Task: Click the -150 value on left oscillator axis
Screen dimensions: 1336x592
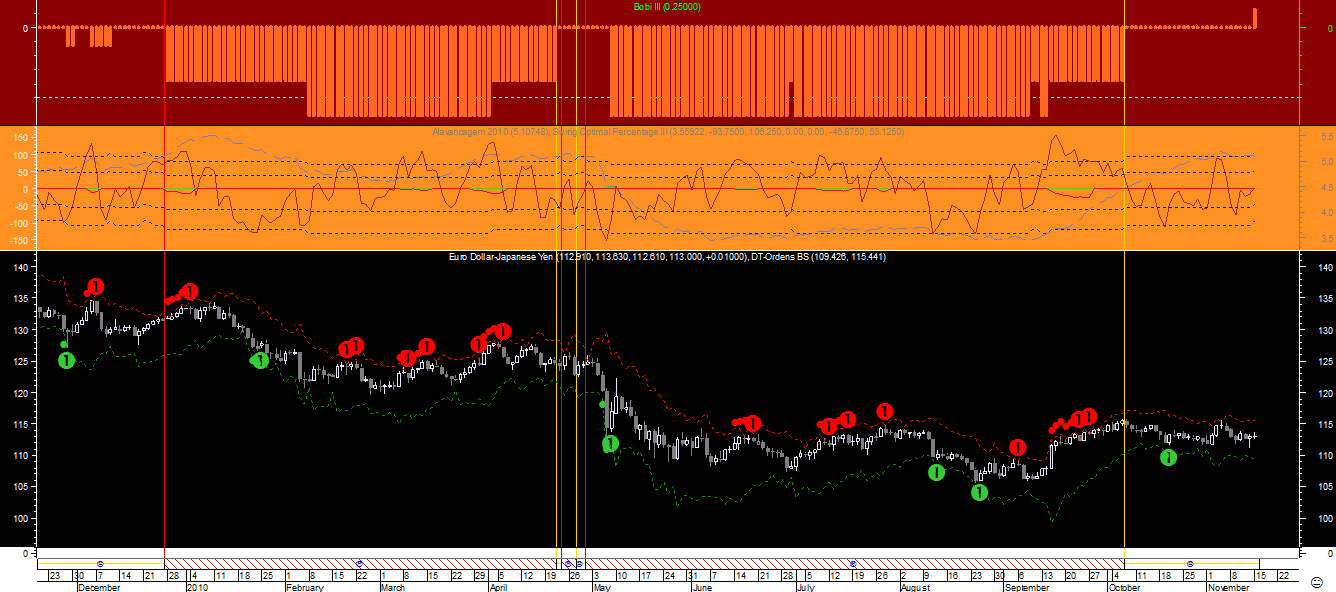Action: [19, 241]
